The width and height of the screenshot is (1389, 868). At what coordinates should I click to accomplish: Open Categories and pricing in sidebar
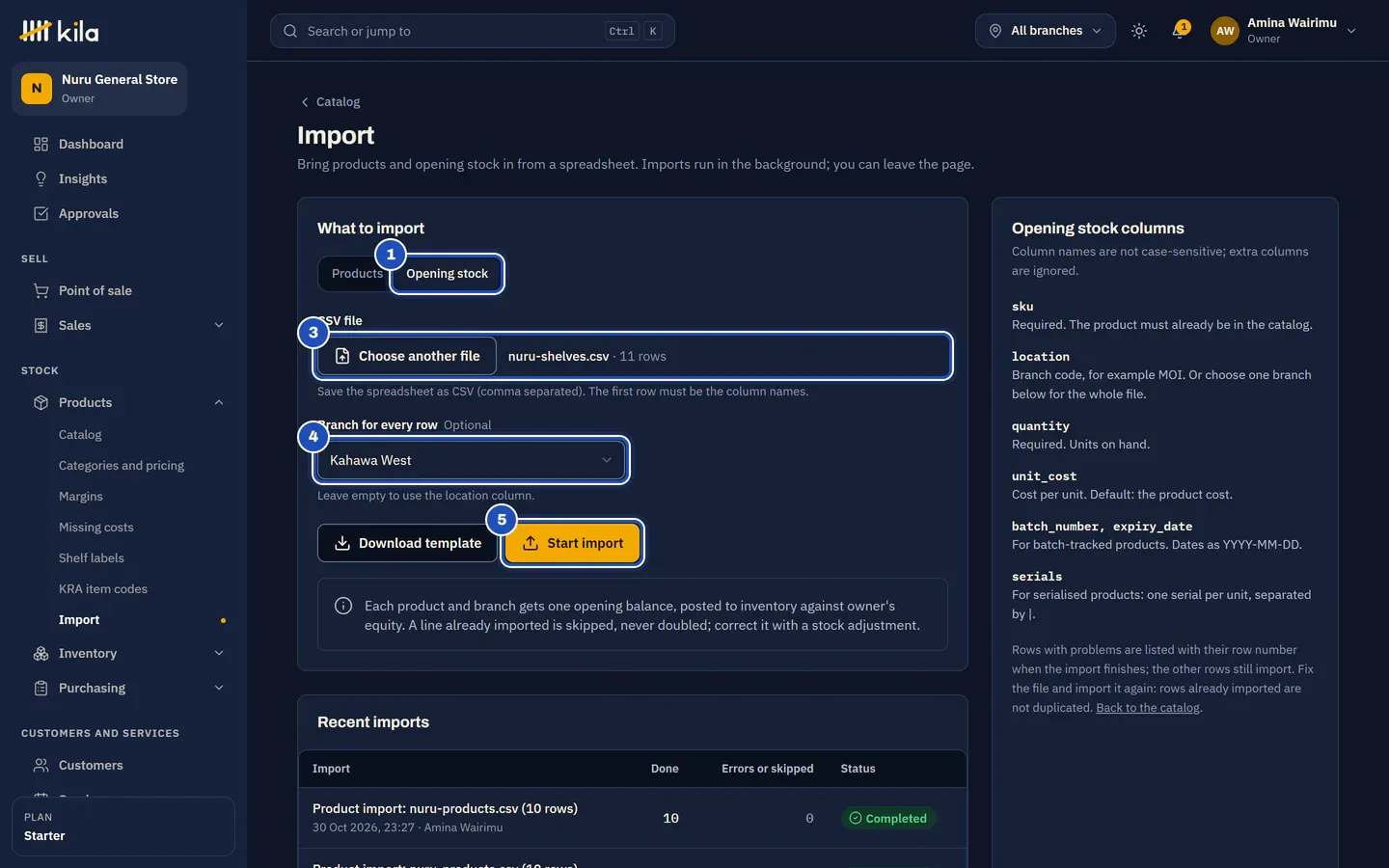point(122,465)
